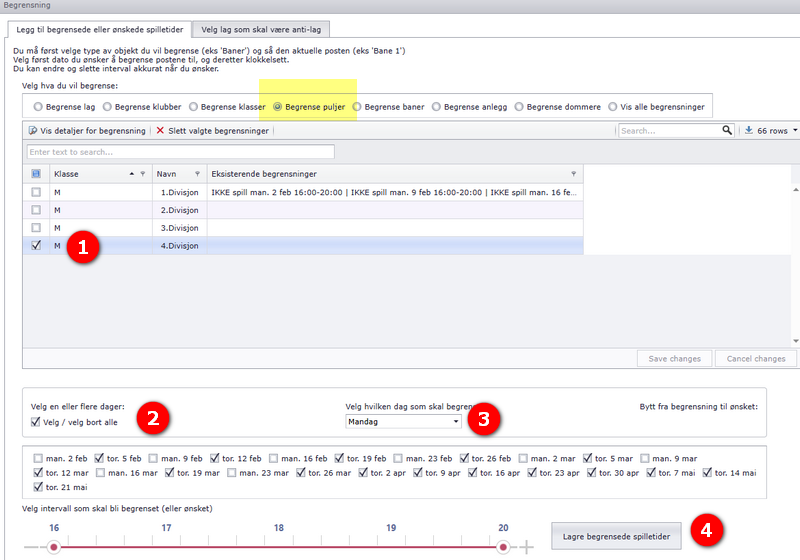This screenshot has width=800, height=560.
Task: Check the man. 16 feb date
Action: click(x=273, y=459)
